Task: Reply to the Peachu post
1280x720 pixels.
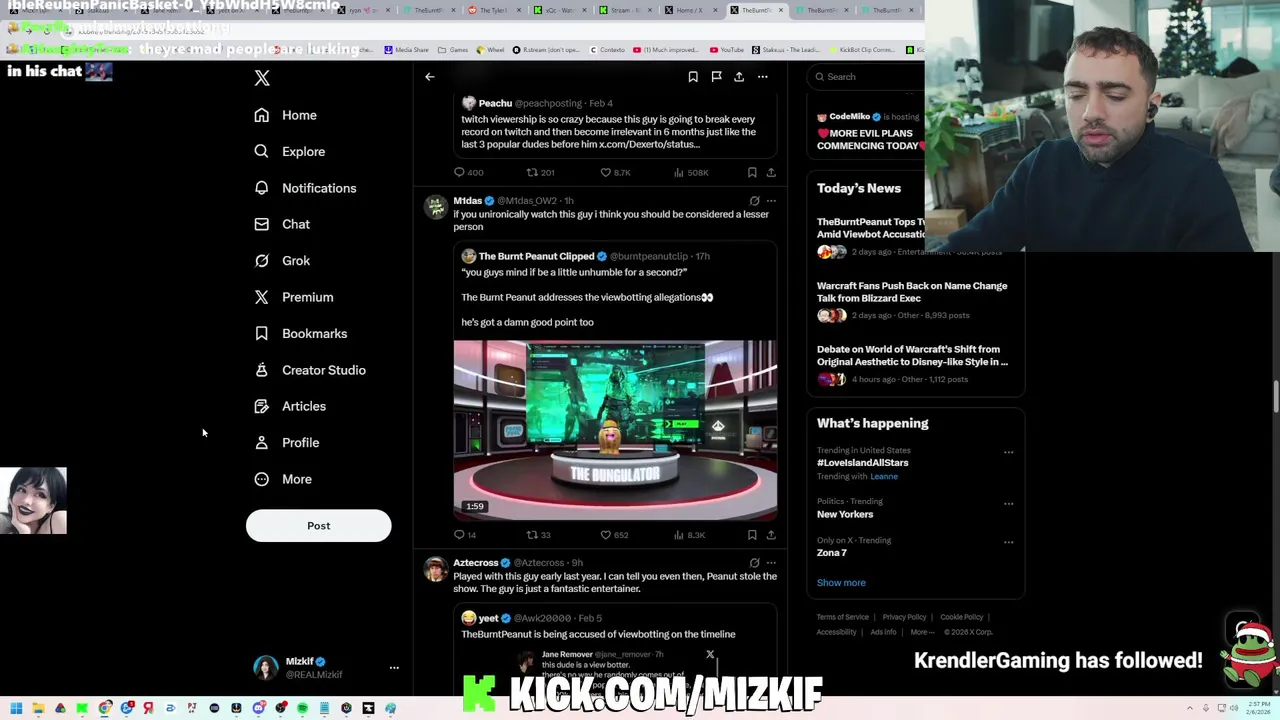Action: pyautogui.click(x=469, y=172)
